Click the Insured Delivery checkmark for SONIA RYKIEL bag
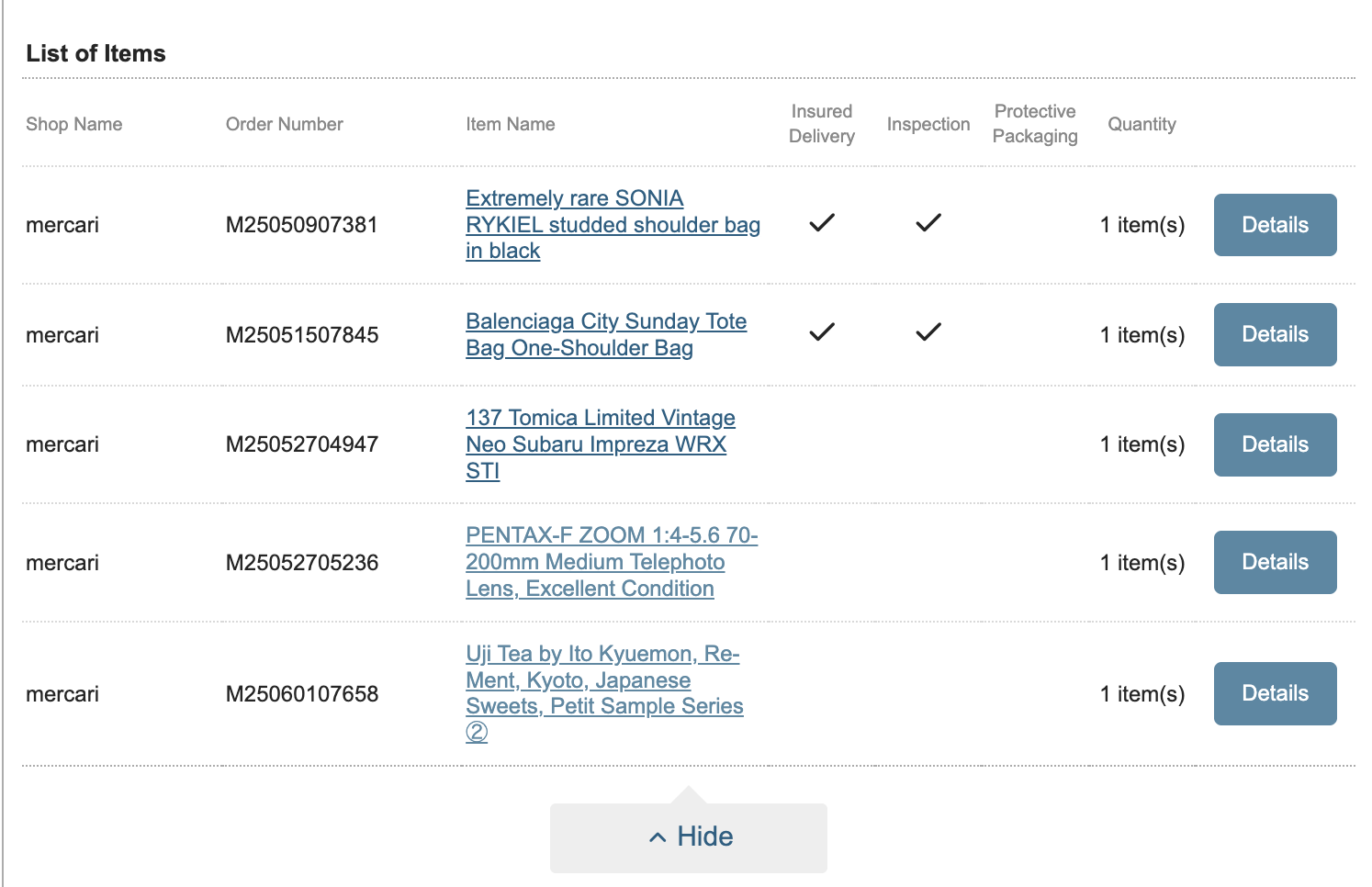Image resolution: width=1372 pixels, height=887 pixels. (x=822, y=222)
